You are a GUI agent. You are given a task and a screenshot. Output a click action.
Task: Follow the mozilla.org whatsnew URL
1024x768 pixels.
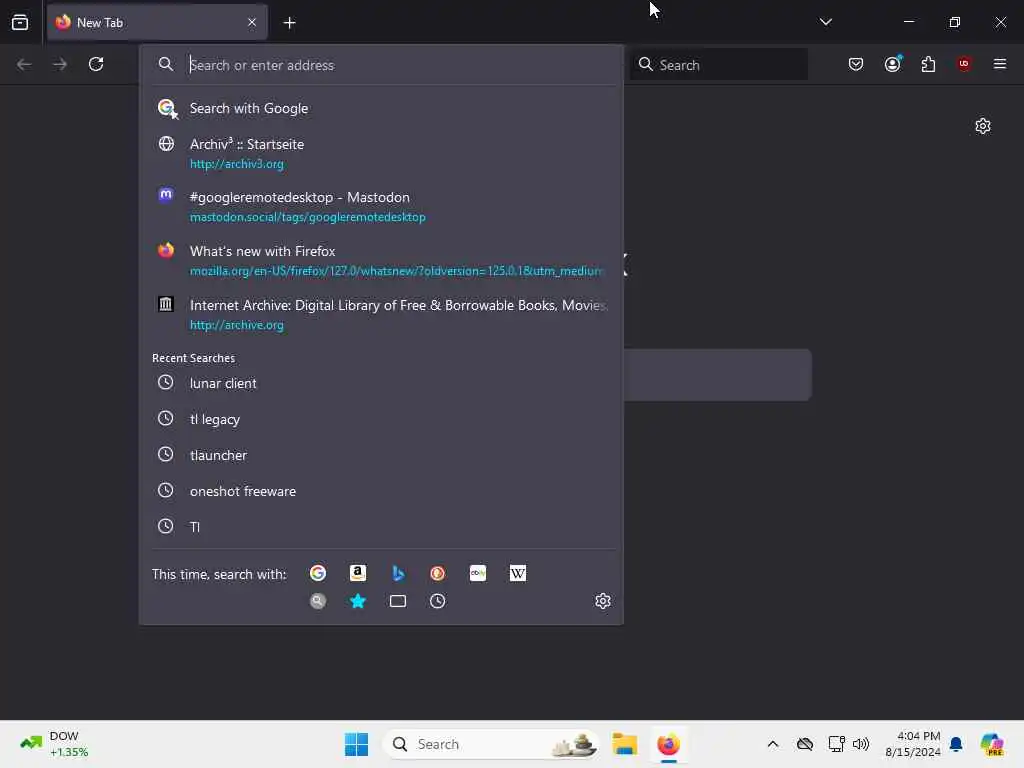(x=396, y=270)
